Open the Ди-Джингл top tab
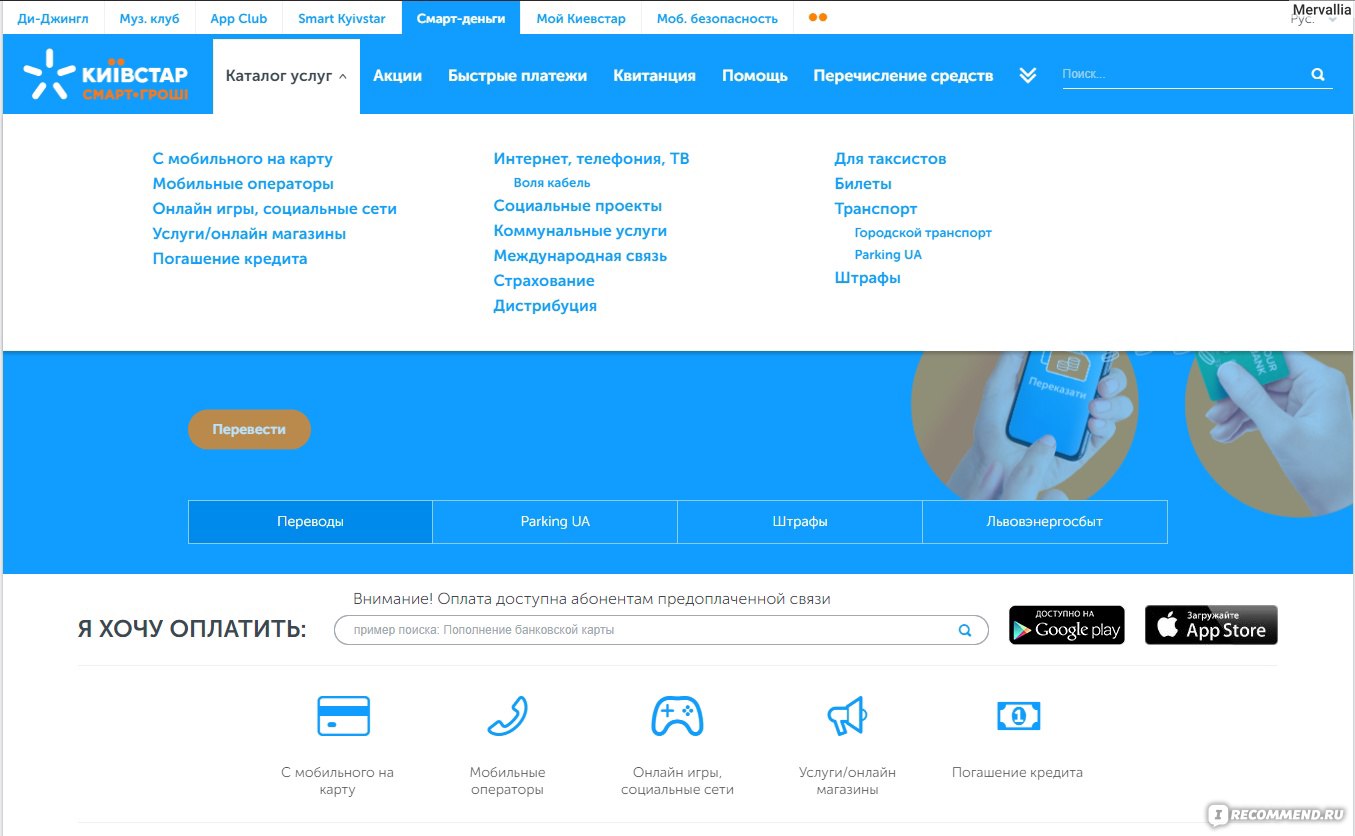1355x836 pixels. [52, 18]
